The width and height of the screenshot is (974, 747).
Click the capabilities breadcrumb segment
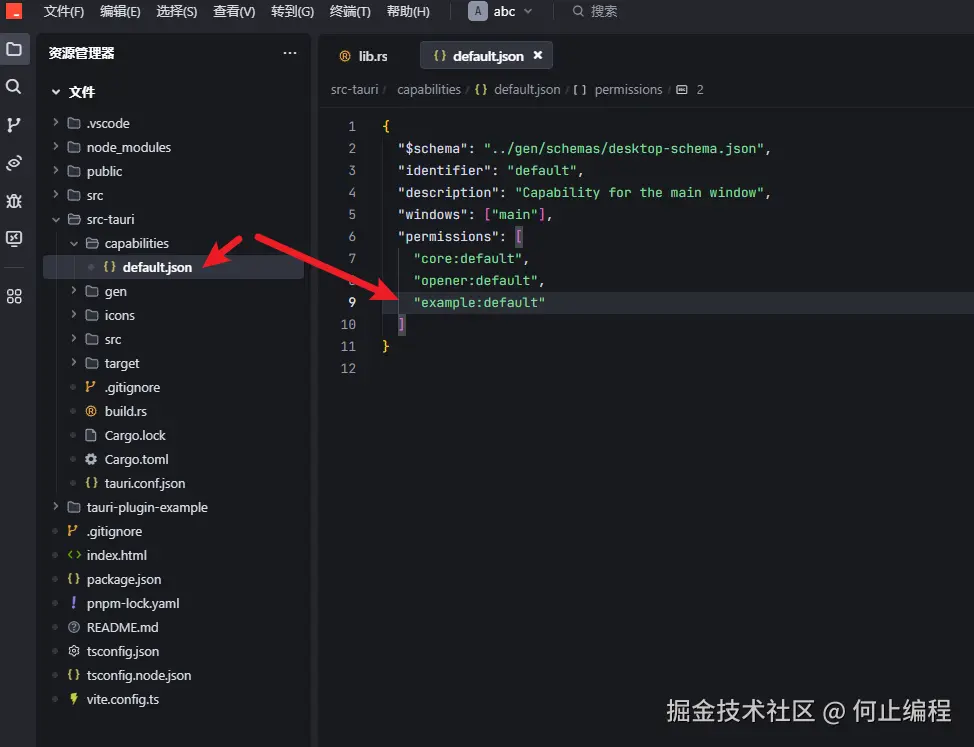pyautogui.click(x=429, y=89)
